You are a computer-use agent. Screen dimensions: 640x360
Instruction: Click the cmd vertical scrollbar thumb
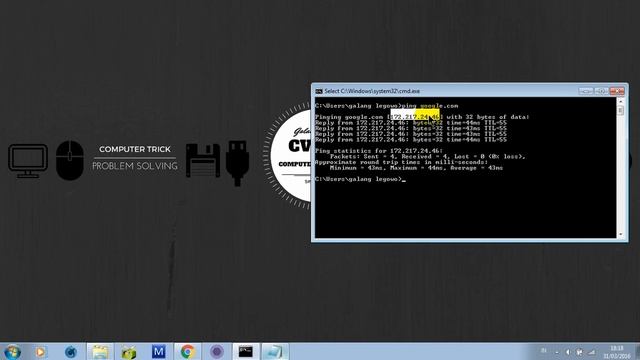(x=620, y=110)
